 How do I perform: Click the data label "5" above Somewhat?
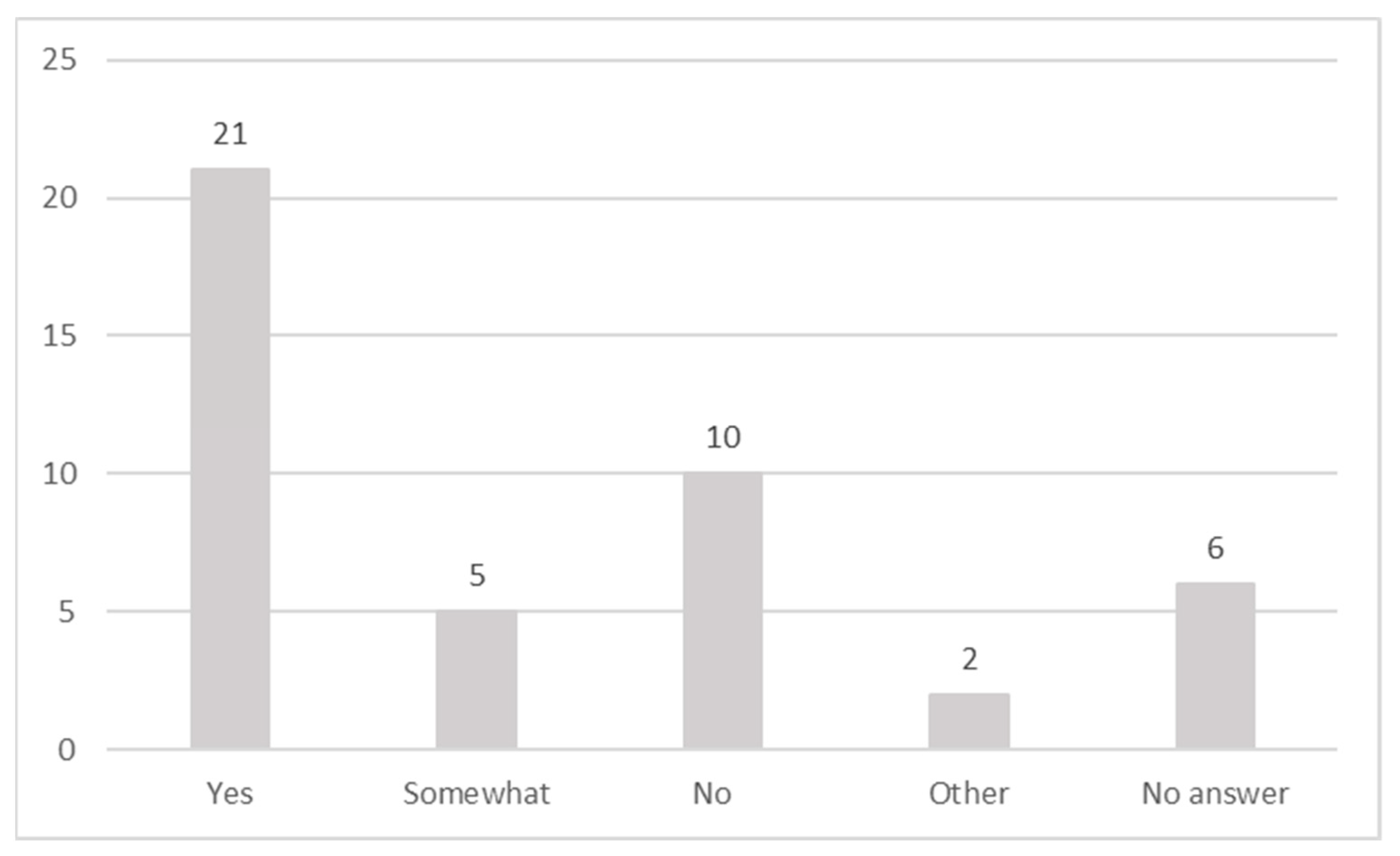click(477, 575)
